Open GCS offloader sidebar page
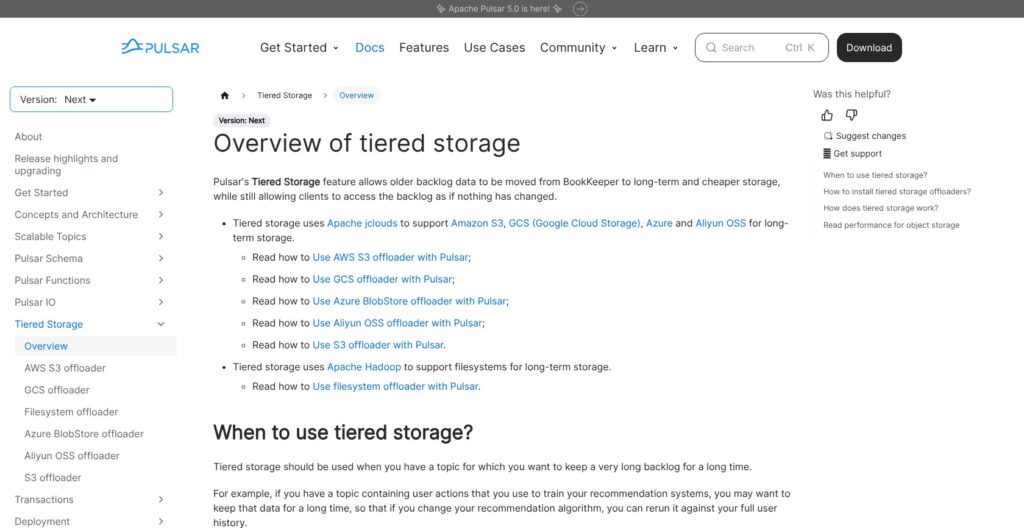The height and width of the screenshot is (528, 1024). pos(57,390)
